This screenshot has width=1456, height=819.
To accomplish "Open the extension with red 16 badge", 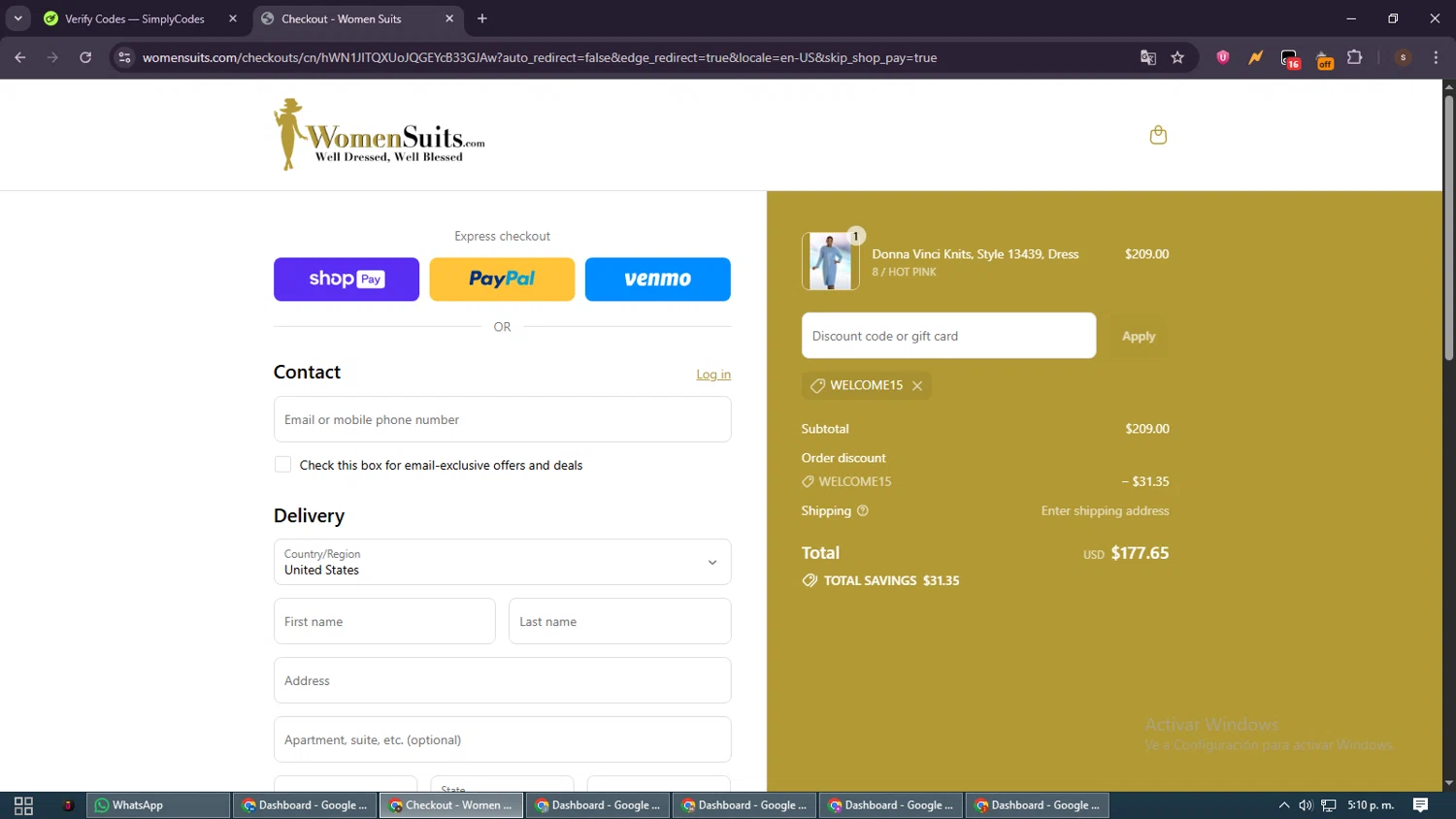I will (1289, 58).
